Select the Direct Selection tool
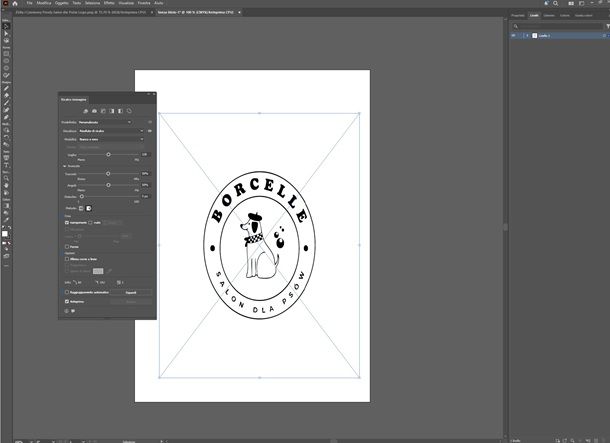Image resolution: width=610 pixels, height=443 pixels. [6, 34]
